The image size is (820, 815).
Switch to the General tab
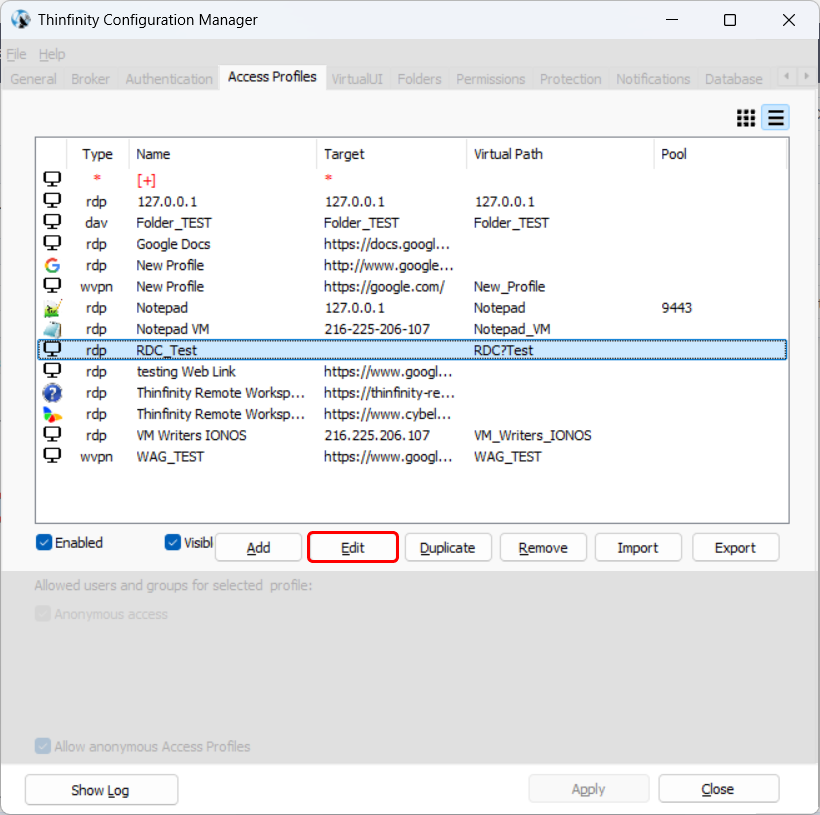pos(33,79)
